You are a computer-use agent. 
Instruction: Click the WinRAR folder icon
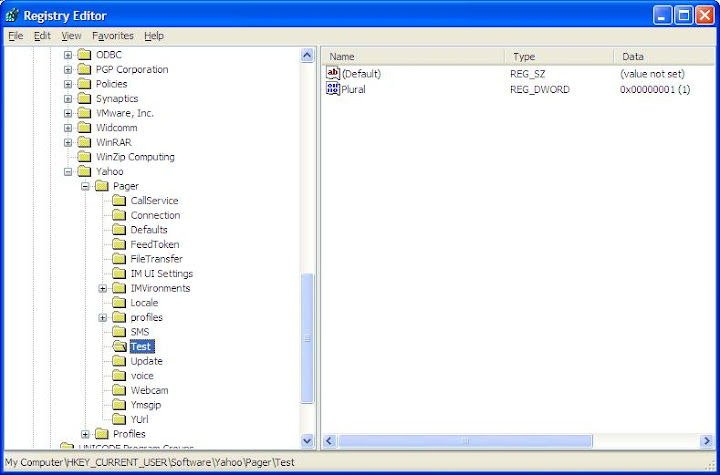coord(84,142)
